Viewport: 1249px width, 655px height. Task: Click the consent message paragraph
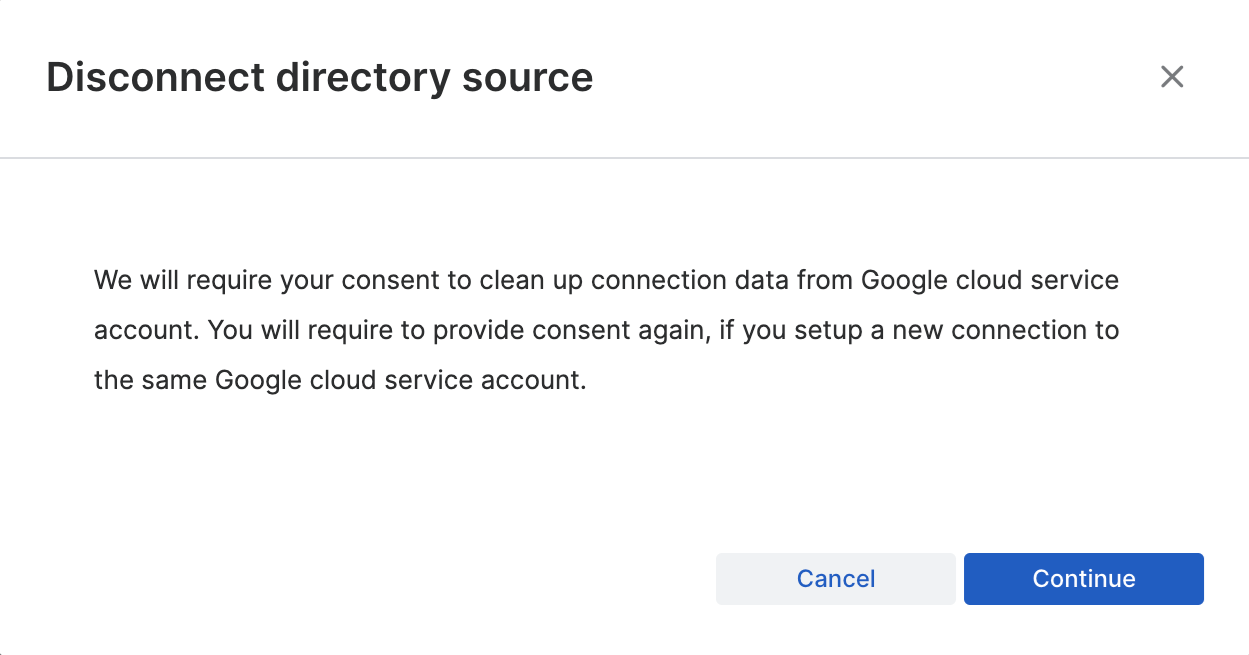tap(606, 330)
